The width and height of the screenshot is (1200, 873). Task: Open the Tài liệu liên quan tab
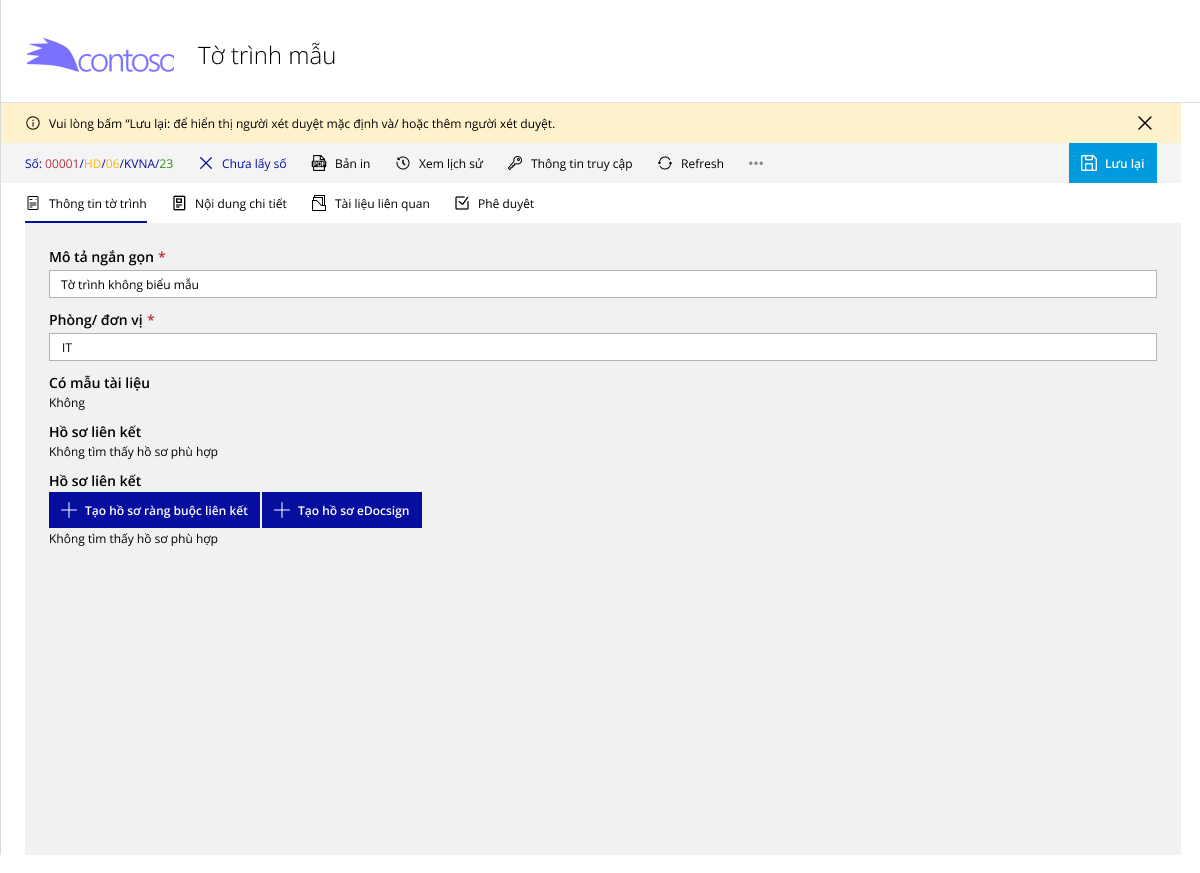click(370, 204)
